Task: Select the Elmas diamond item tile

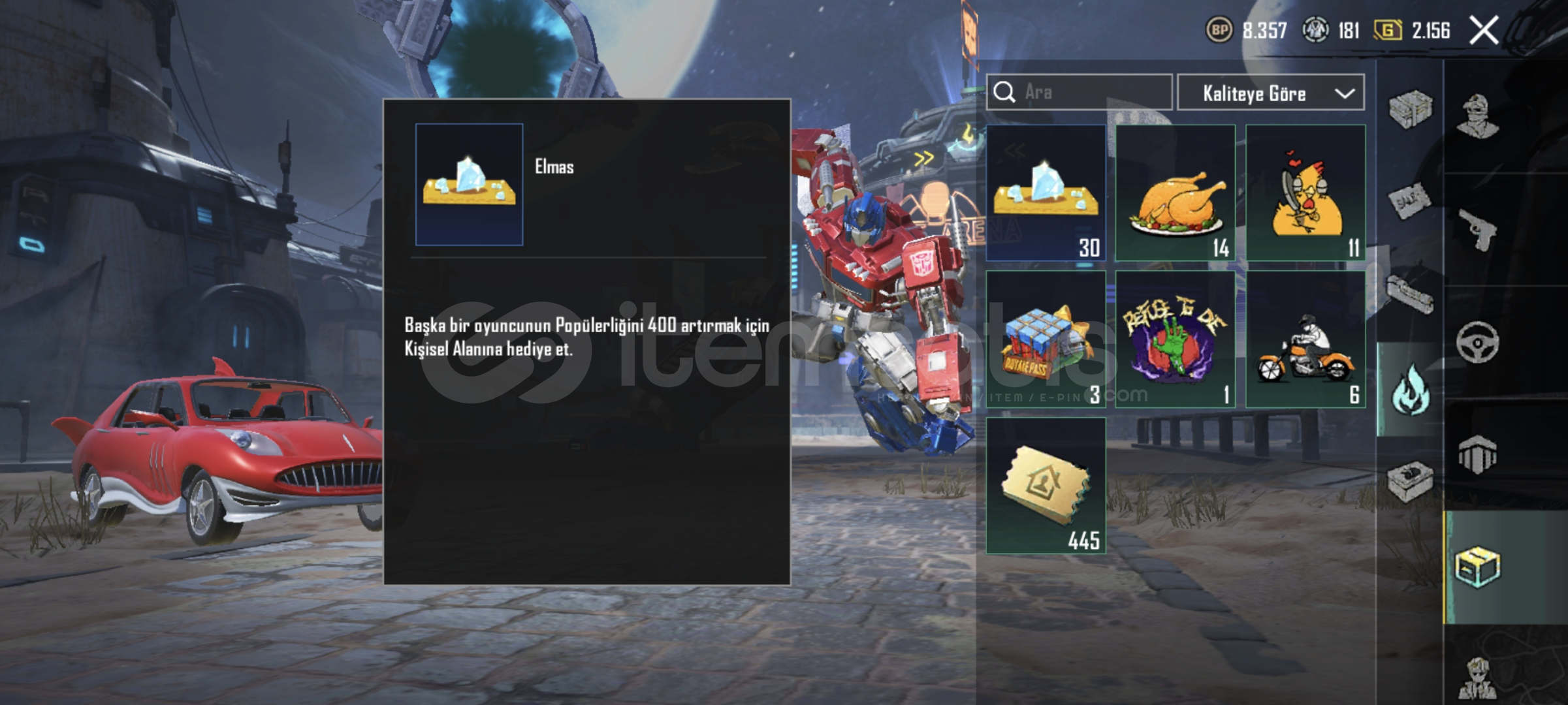Action: 1046,193
